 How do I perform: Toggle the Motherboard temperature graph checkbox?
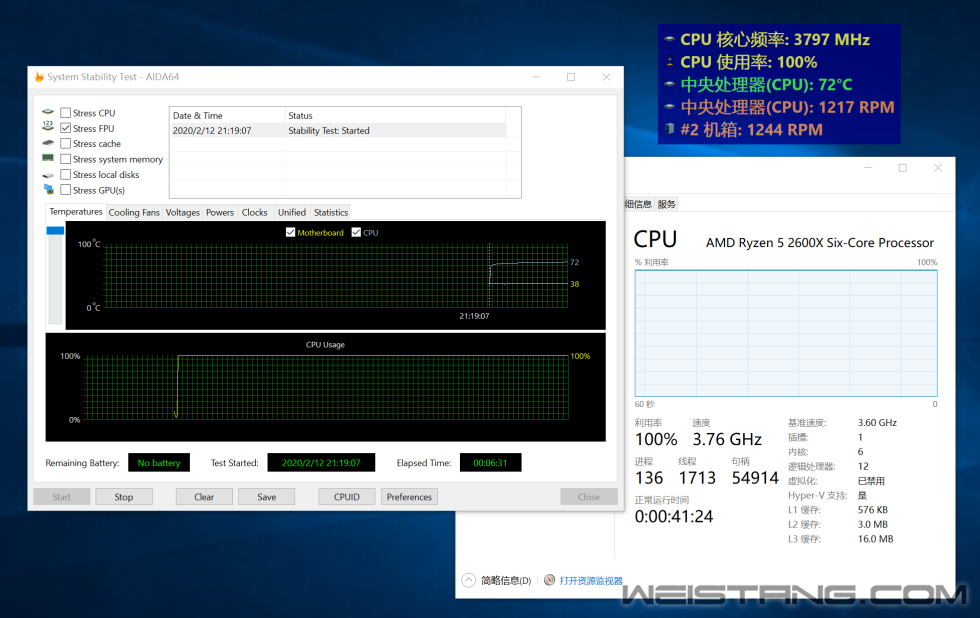[x=291, y=233]
